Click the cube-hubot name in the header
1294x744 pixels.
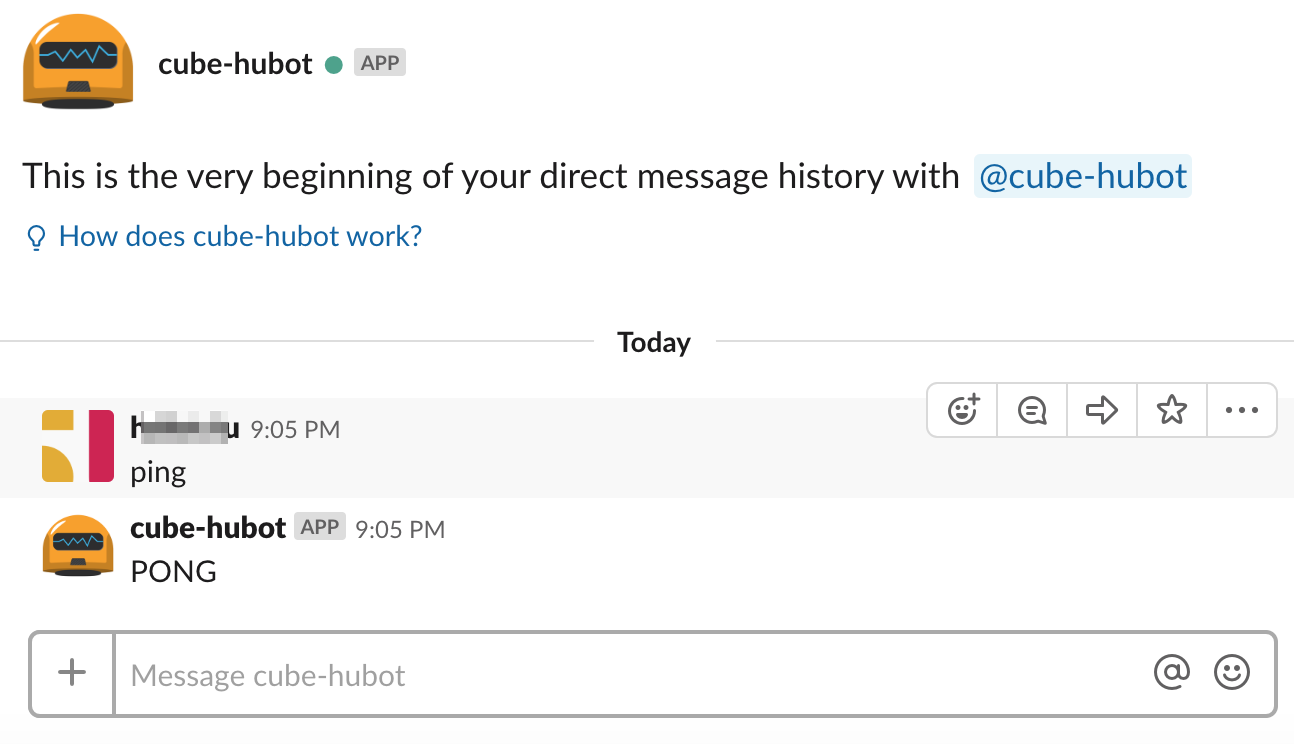[235, 64]
